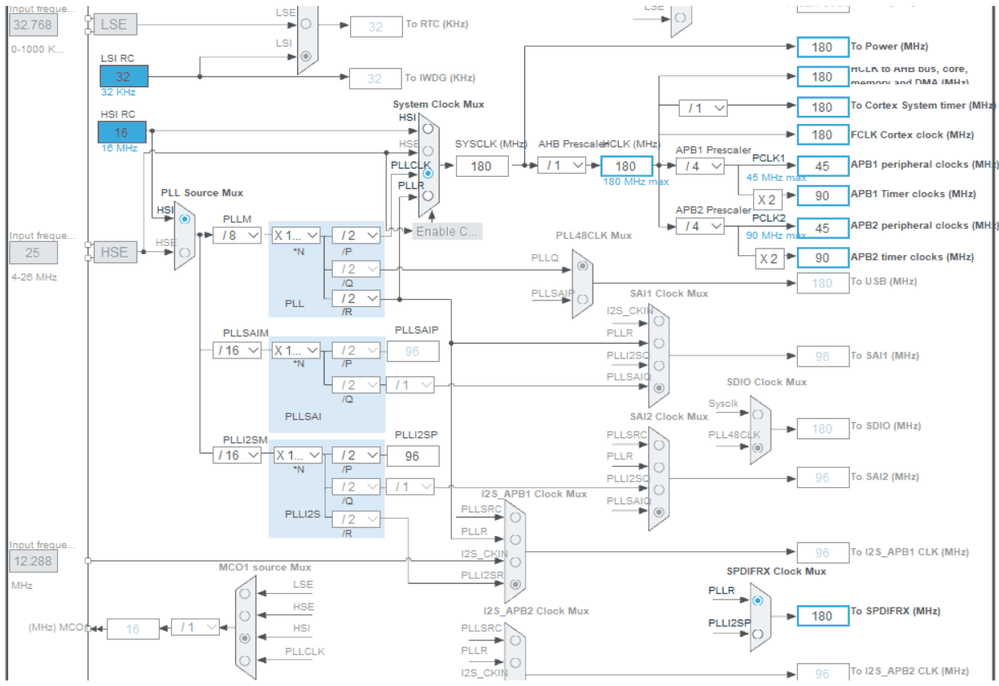This screenshot has height=686, width=999.
Task: Select PLL48CLK in SDIO Clock Mux
Action: 758,447
